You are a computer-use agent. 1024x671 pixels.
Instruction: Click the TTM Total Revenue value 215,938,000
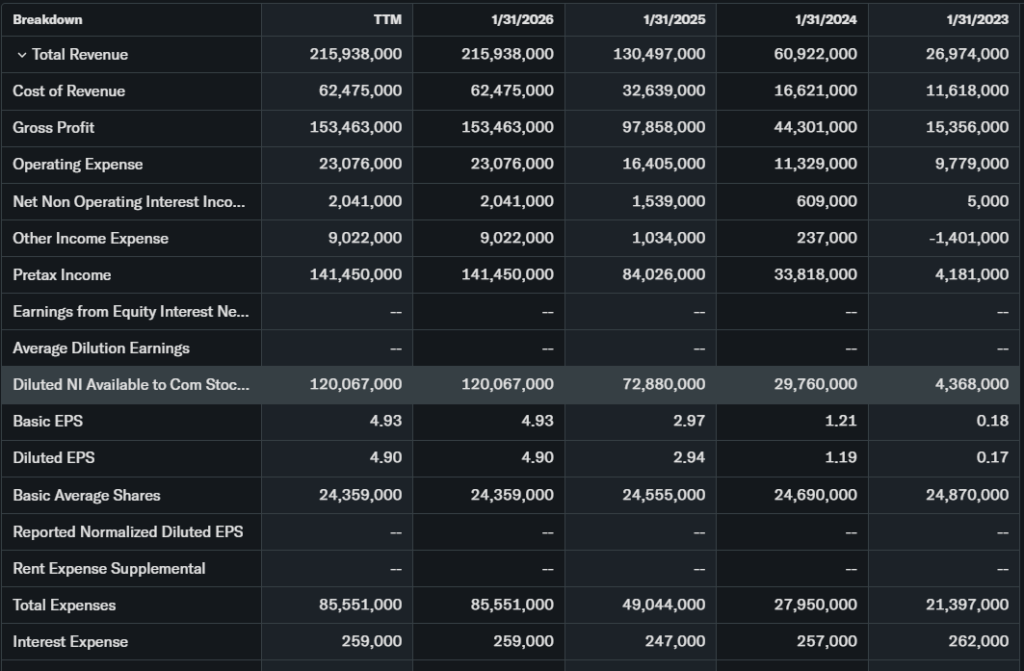[355, 55]
